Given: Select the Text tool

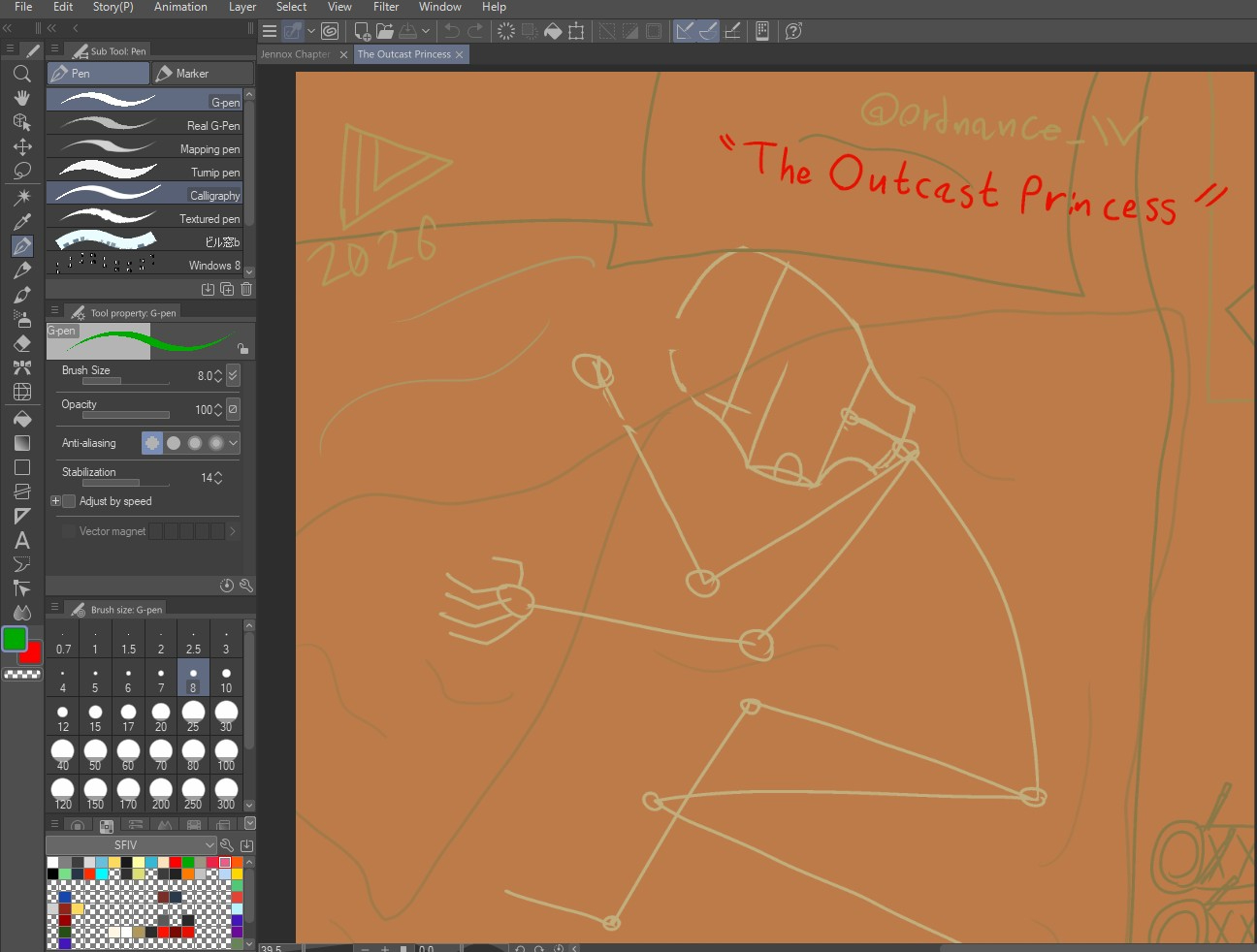Looking at the screenshot, I should (21, 540).
